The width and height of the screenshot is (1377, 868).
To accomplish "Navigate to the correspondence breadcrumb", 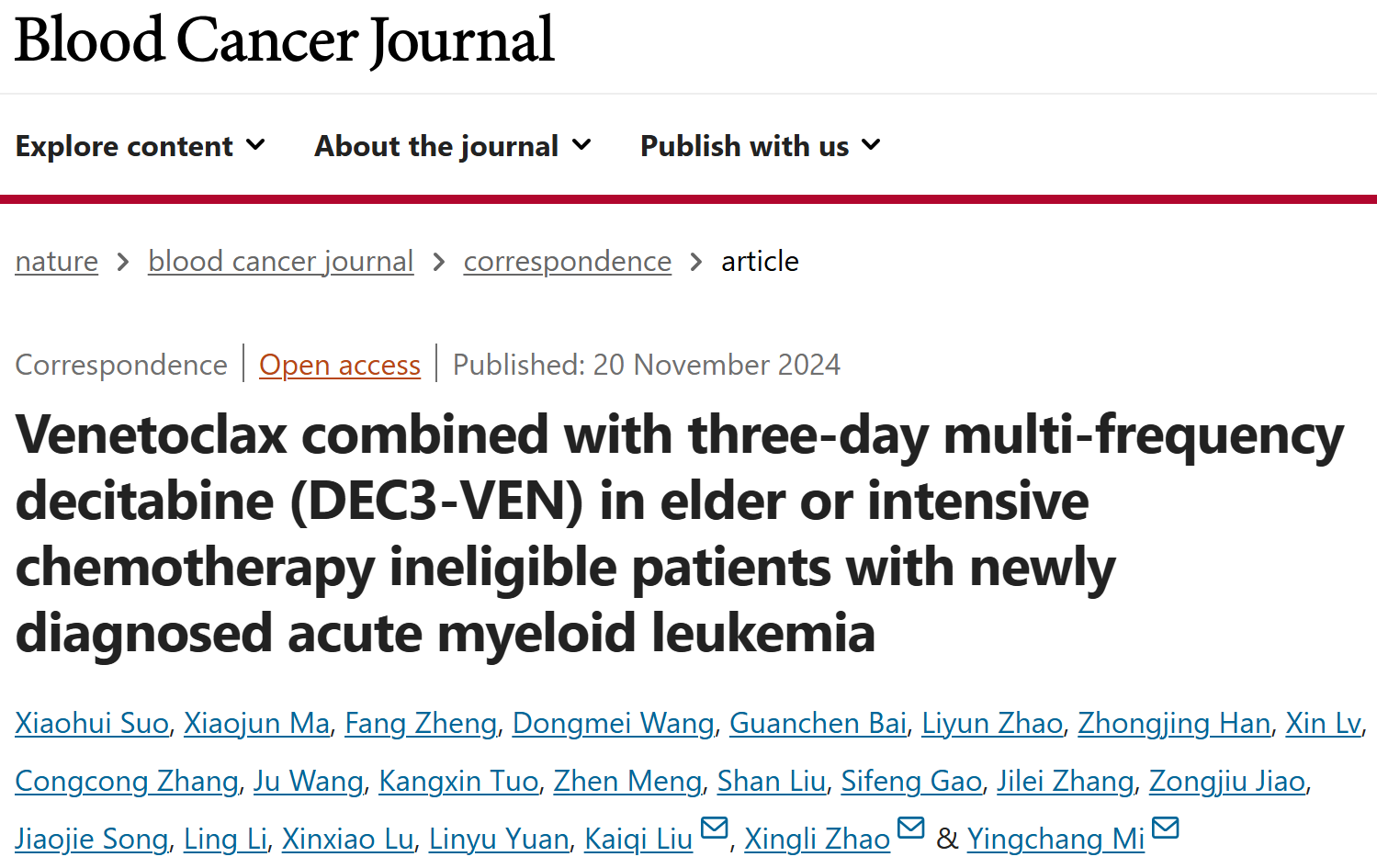I will pos(568,262).
